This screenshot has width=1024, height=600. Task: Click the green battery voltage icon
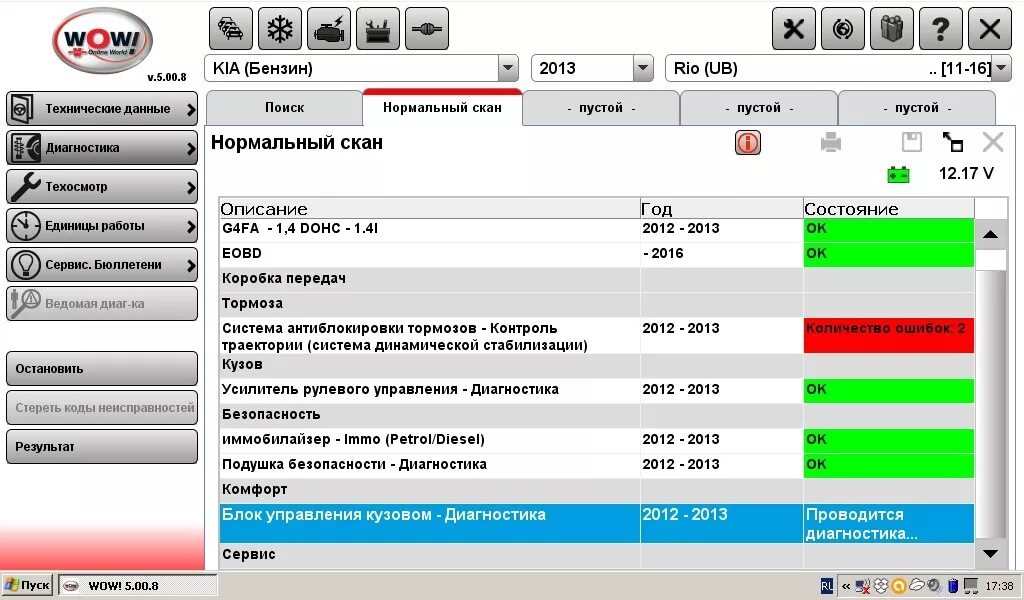point(898,174)
